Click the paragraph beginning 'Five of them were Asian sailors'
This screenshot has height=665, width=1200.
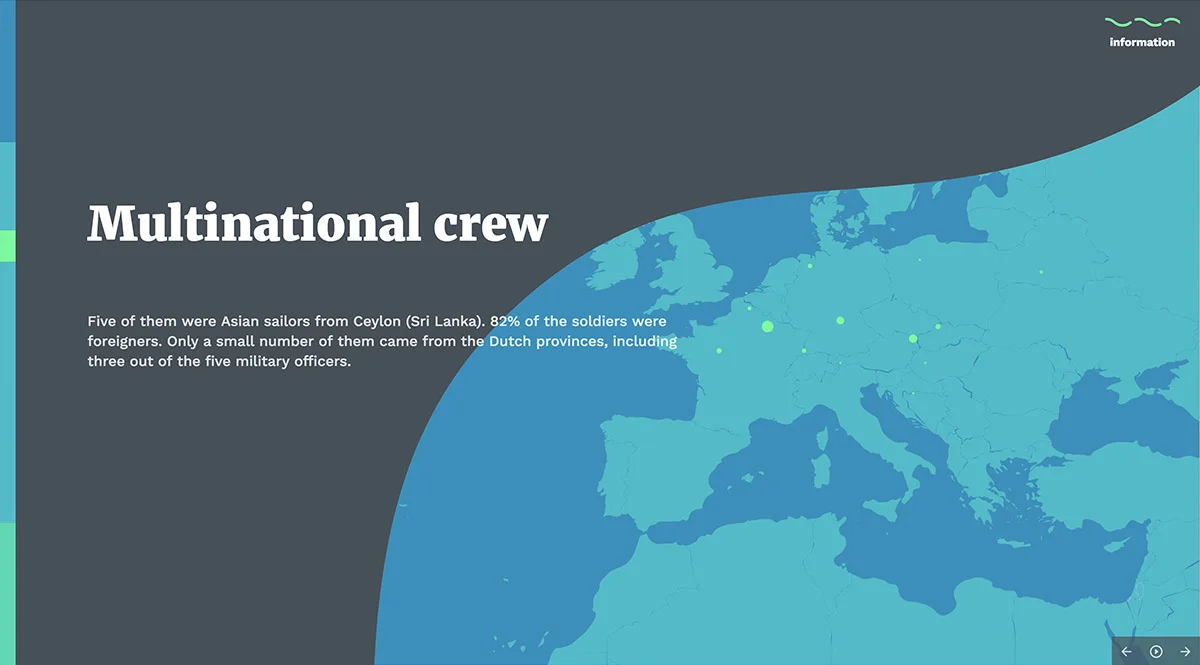[x=382, y=342]
